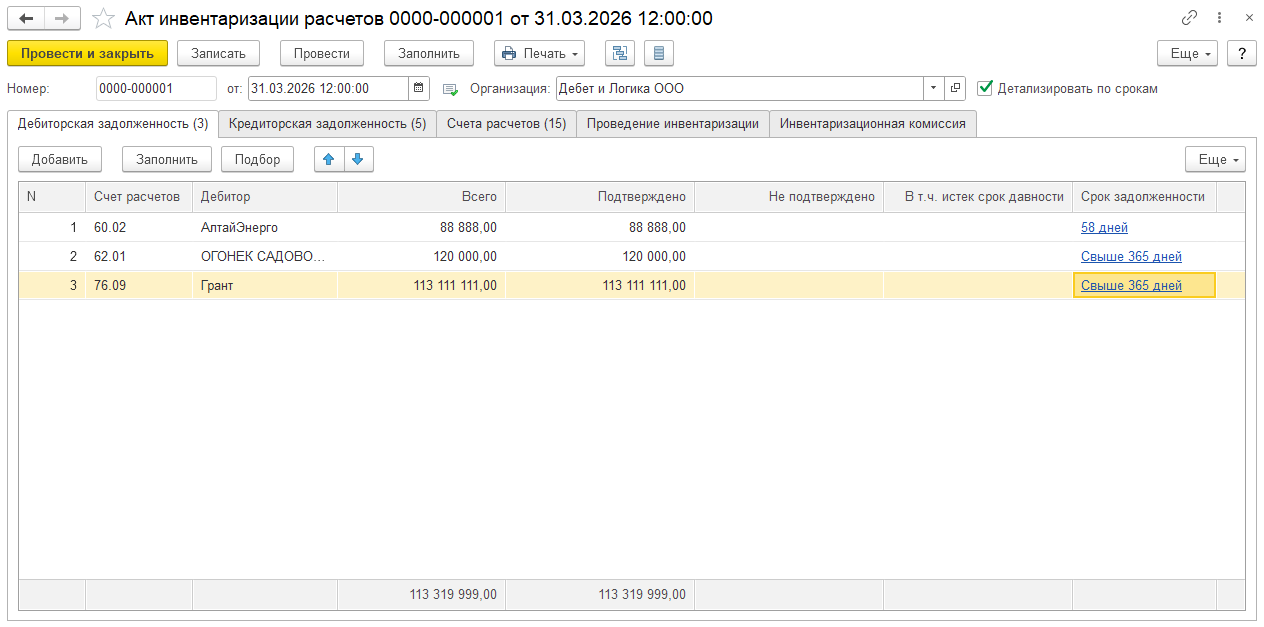The height and width of the screenshot is (627, 1264).
Task: Open the Печать dropdown menu
Action: pyautogui.click(x=539, y=53)
